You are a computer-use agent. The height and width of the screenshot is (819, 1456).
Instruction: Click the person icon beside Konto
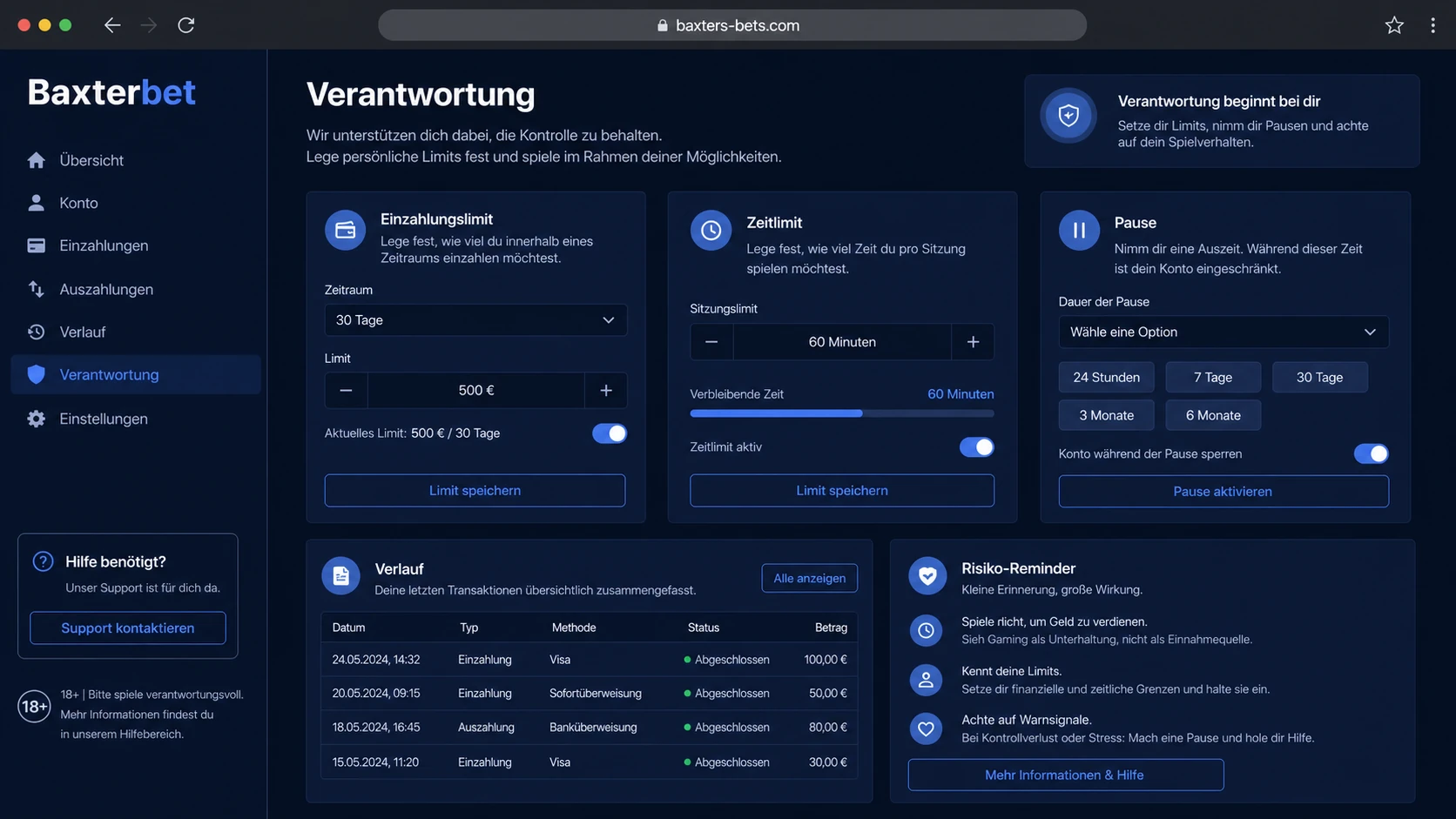36,203
